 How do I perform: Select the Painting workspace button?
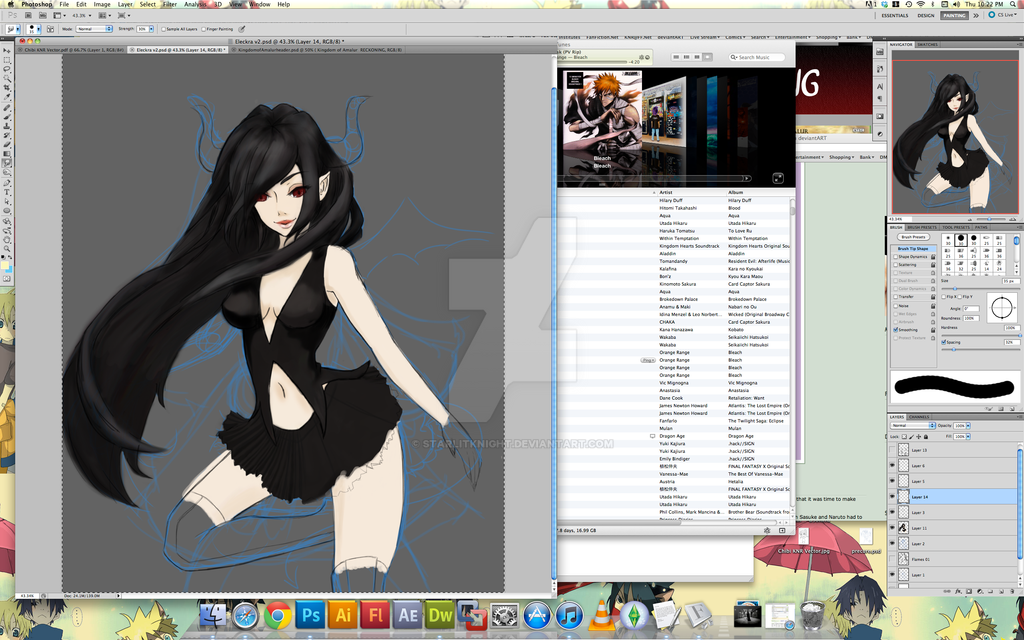(x=954, y=15)
